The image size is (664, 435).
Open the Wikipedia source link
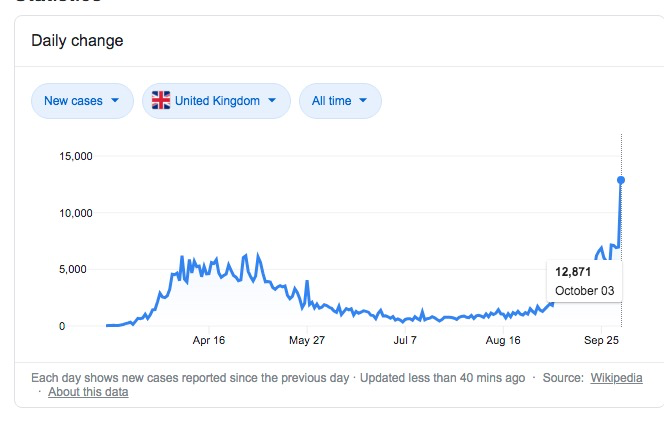616,378
